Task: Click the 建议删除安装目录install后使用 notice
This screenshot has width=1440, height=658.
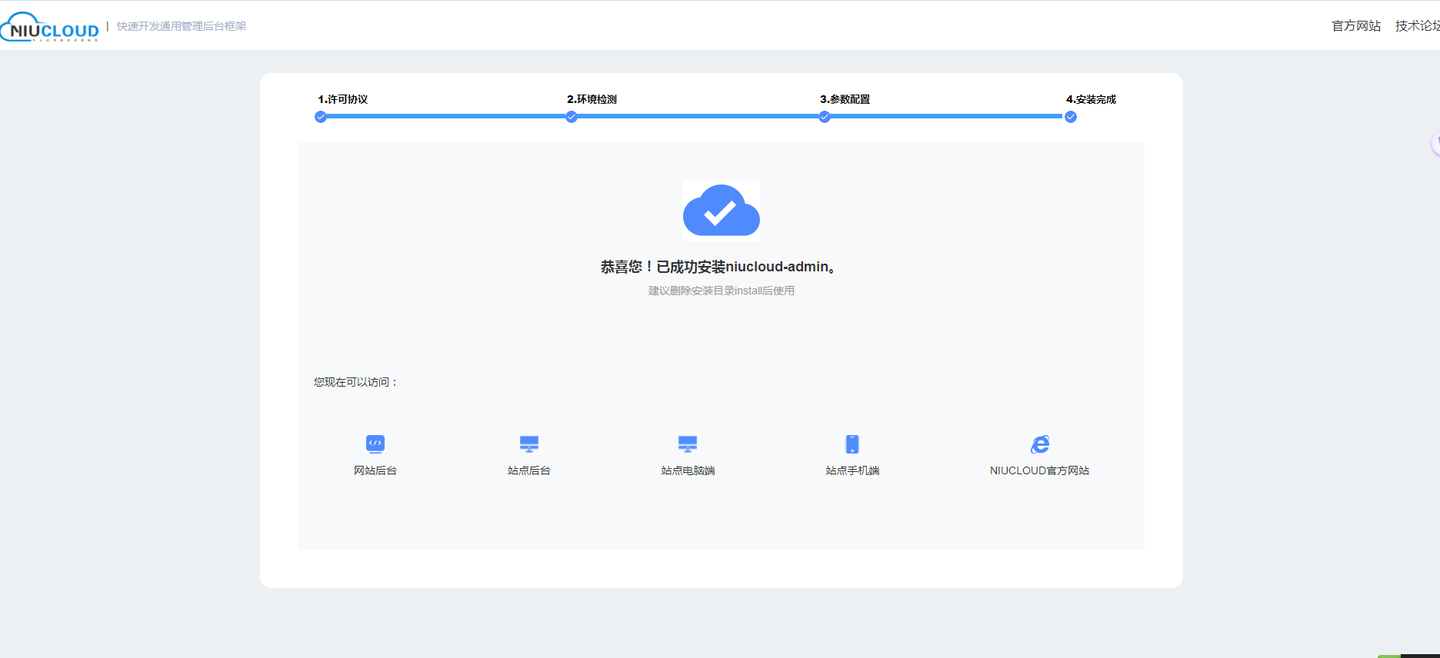Action: click(721, 291)
